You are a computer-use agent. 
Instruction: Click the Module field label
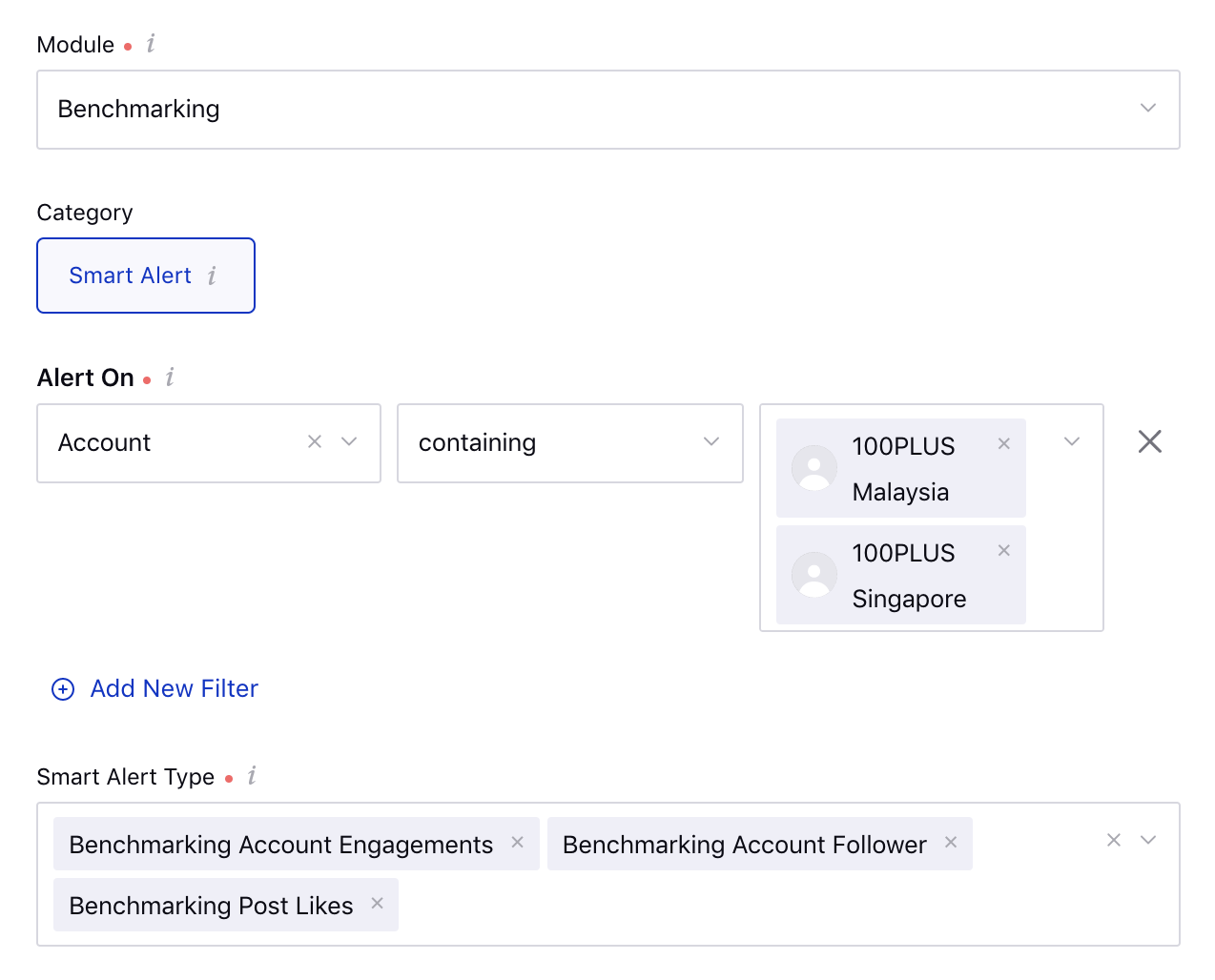pos(75,45)
